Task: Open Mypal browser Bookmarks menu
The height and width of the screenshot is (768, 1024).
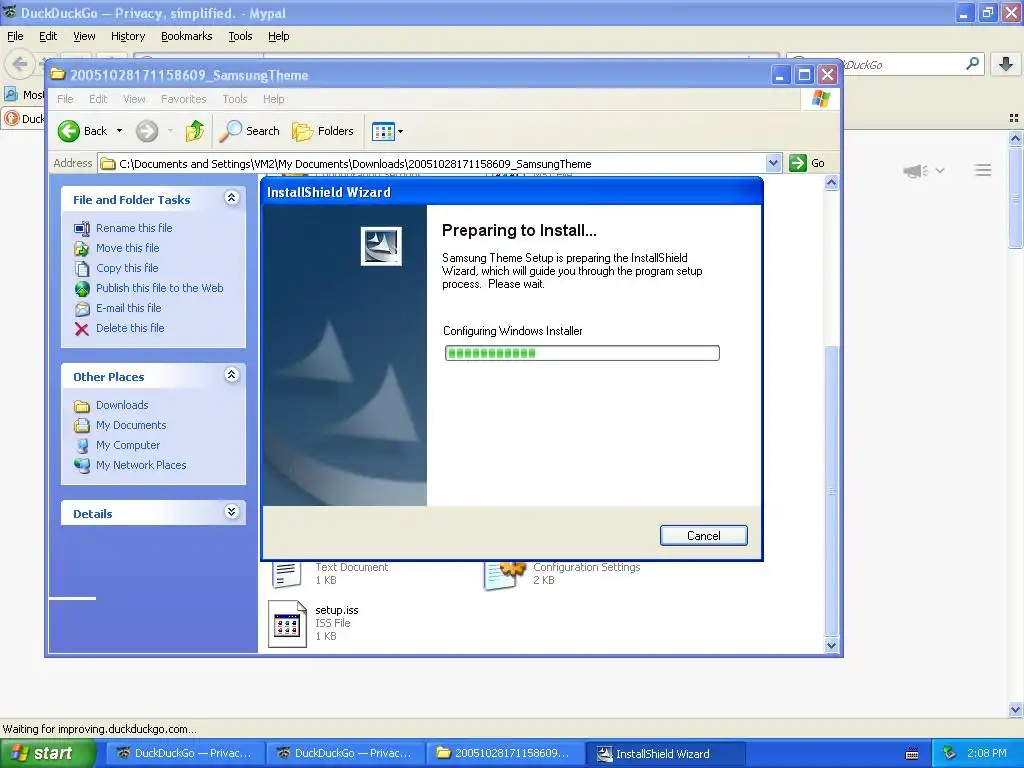Action: click(x=187, y=36)
